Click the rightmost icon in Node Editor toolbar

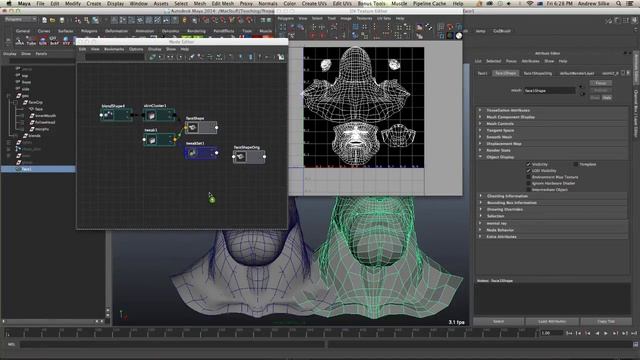tap(281, 57)
